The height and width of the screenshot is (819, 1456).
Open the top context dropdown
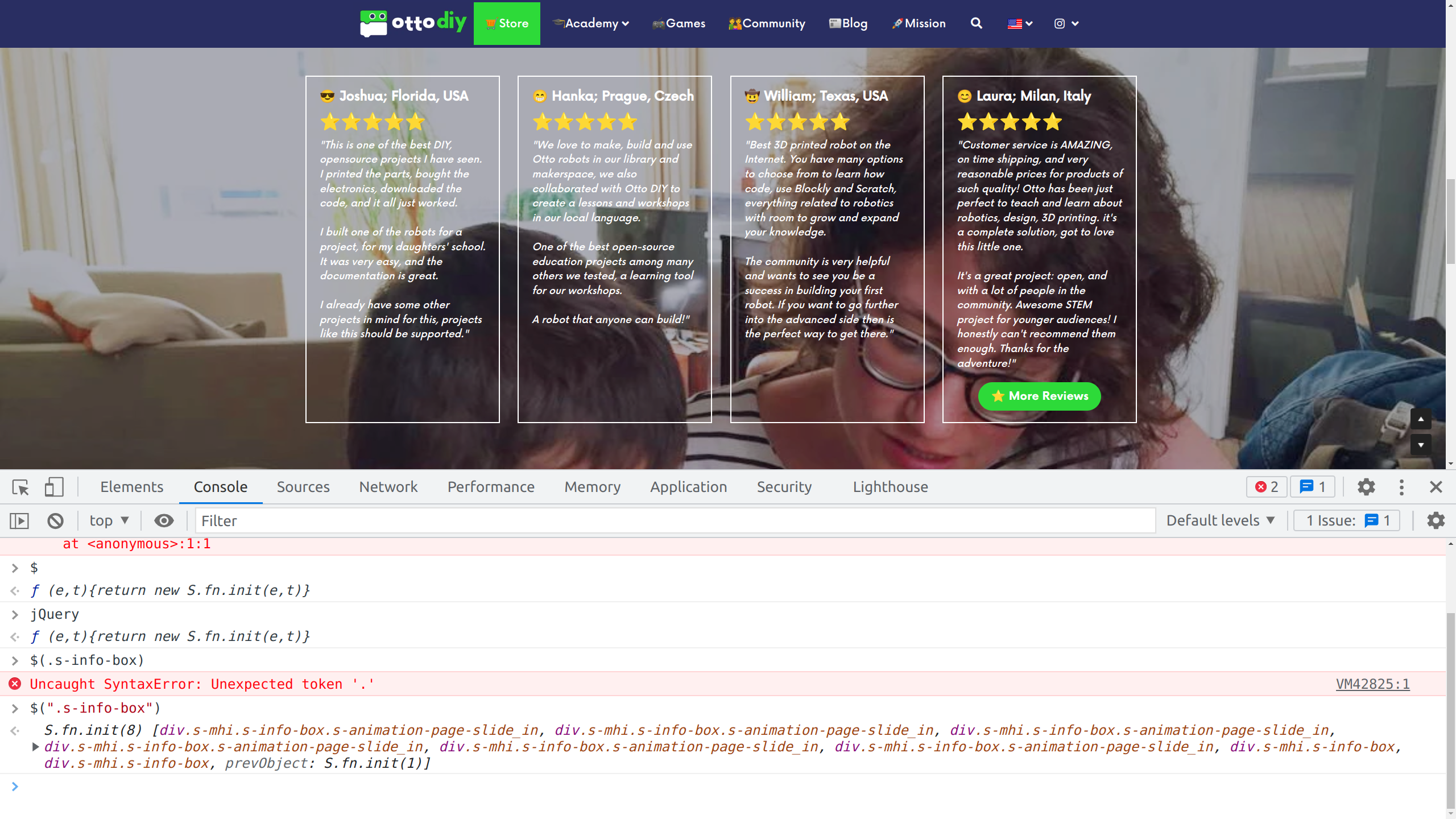coord(109,521)
